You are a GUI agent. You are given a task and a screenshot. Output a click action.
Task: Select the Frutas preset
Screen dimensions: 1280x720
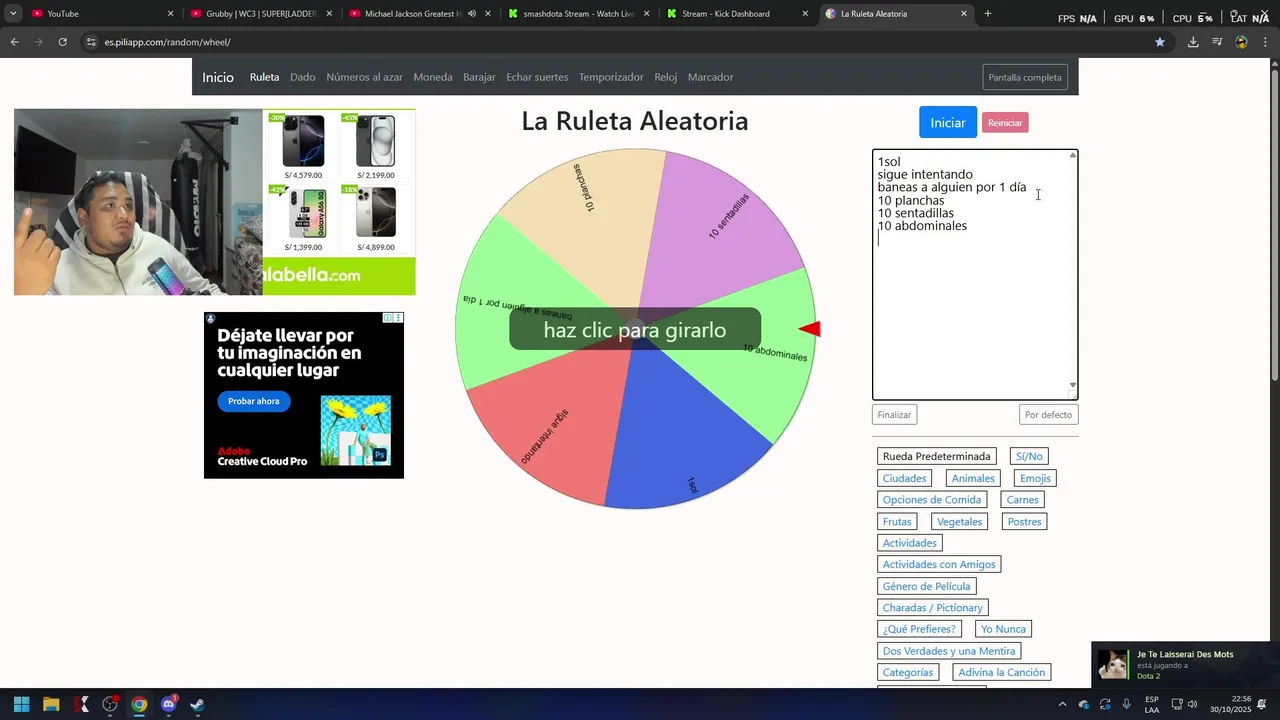click(897, 521)
